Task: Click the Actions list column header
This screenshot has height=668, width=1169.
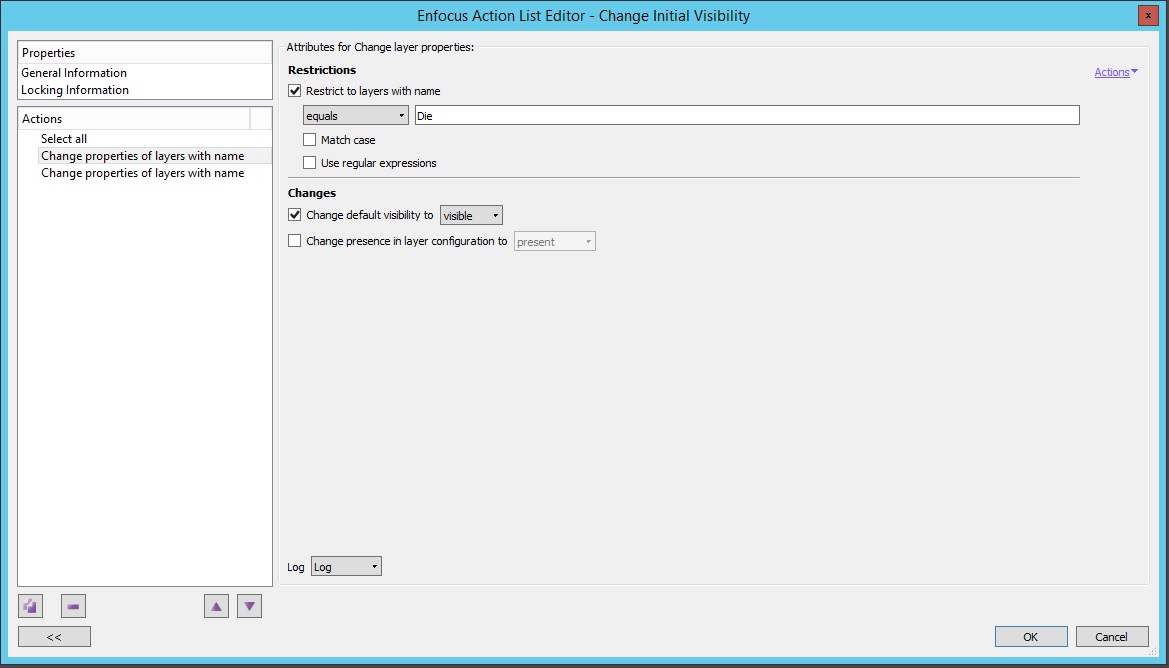Action: tap(134, 119)
